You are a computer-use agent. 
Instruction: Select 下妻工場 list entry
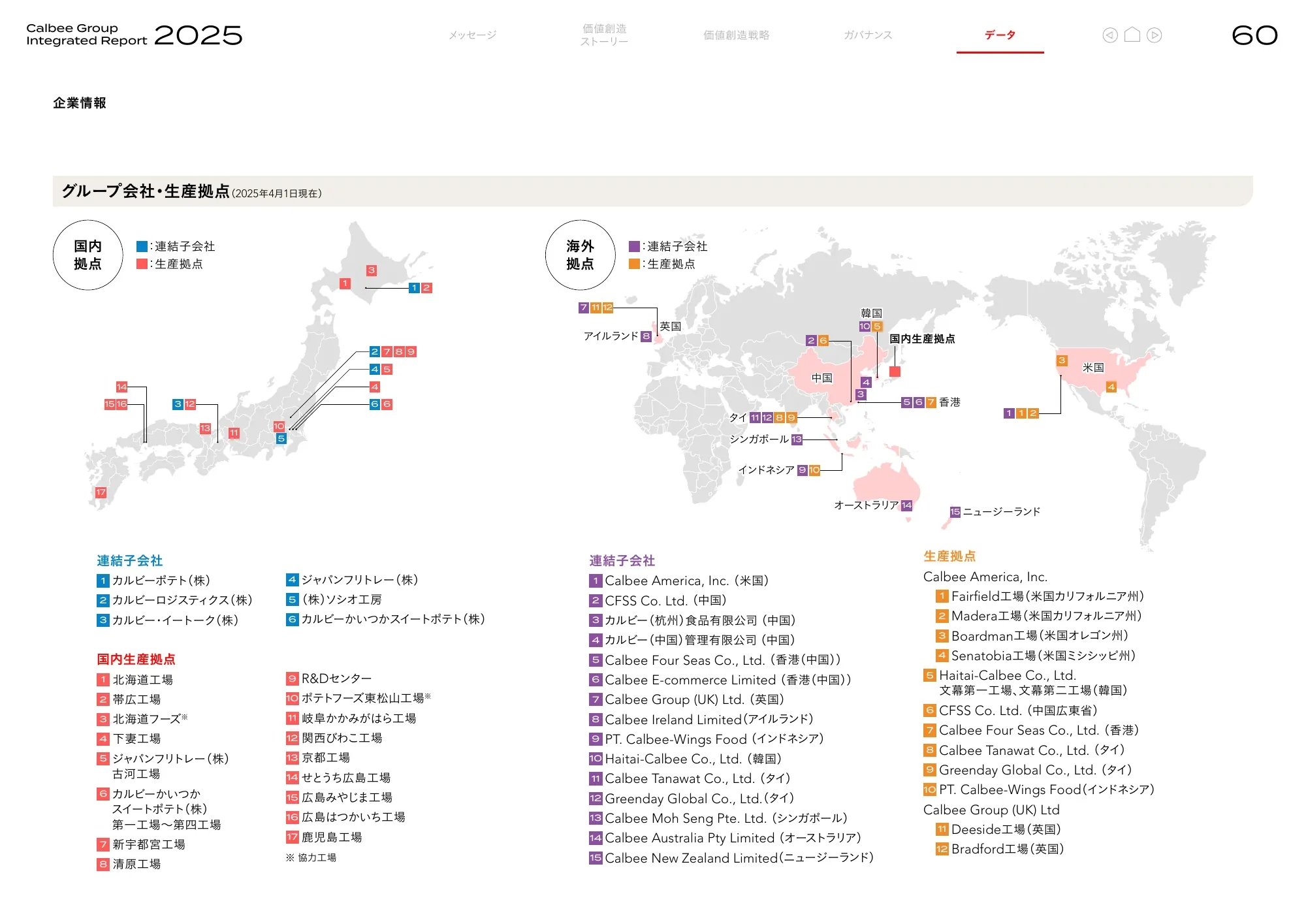pos(129,739)
